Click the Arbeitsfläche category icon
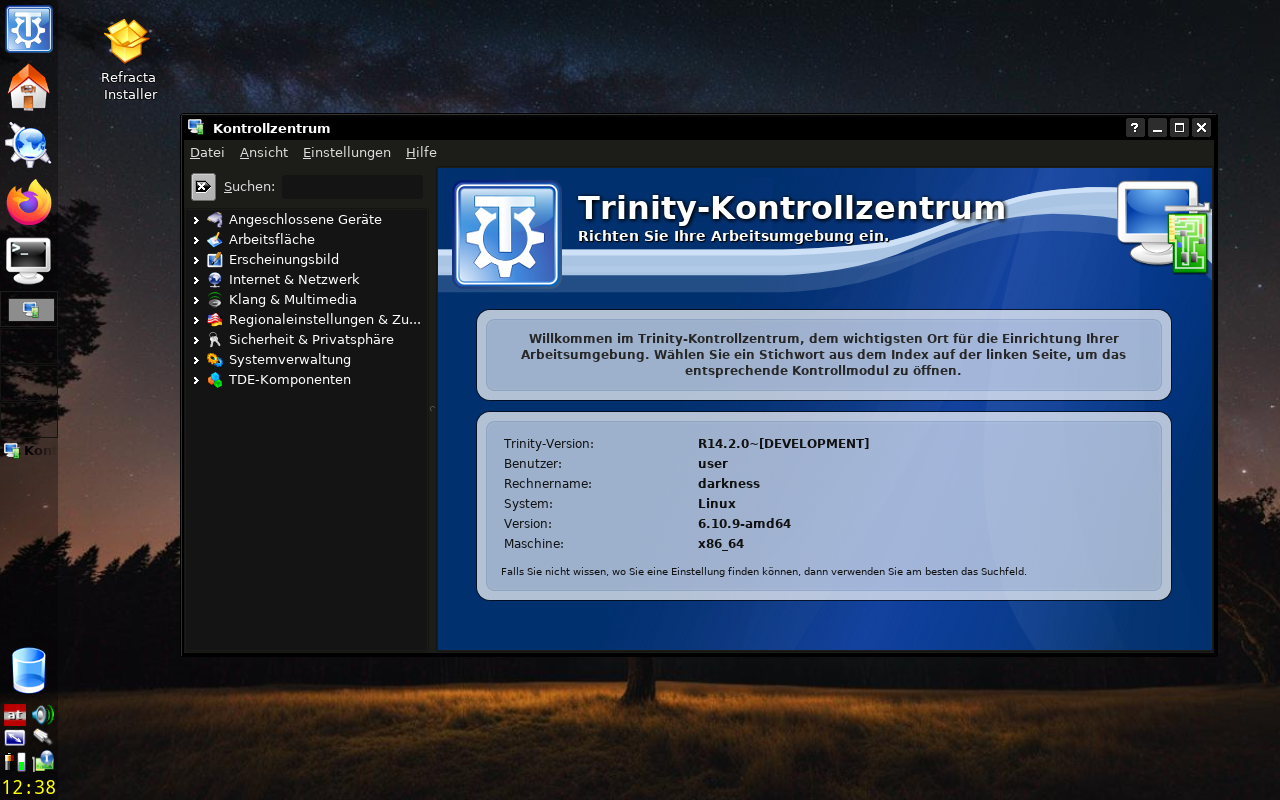The image size is (1280, 800). pos(215,239)
